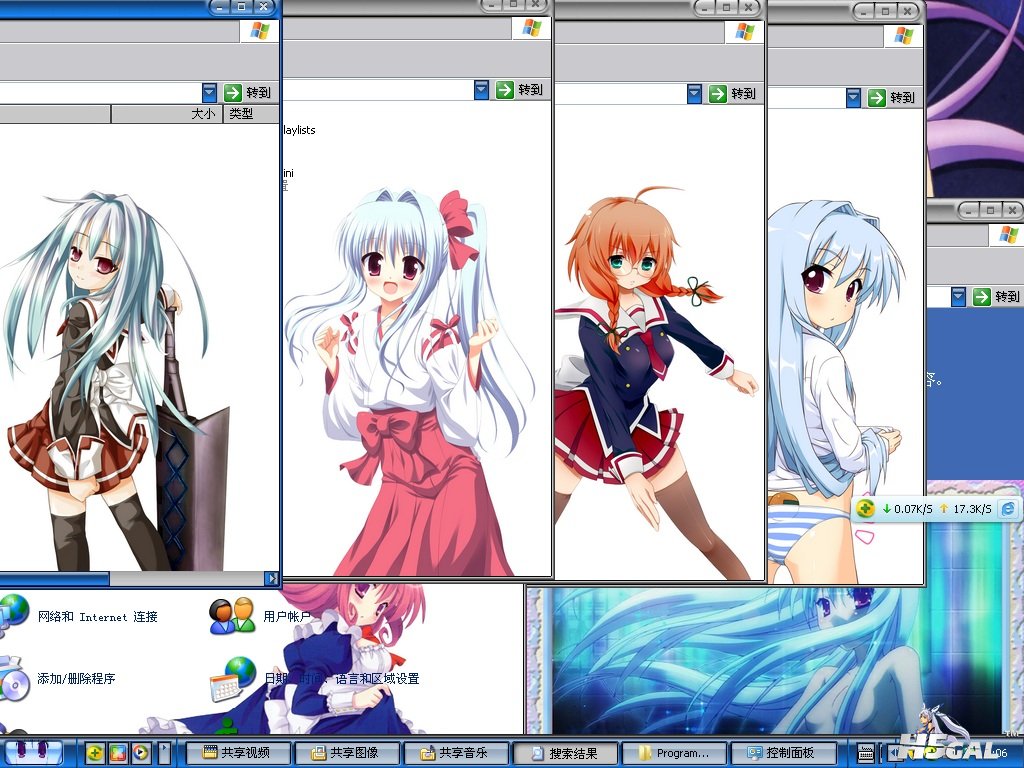Click green plus icon on network speed widget
This screenshot has height=768, width=1024.
[866, 509]
